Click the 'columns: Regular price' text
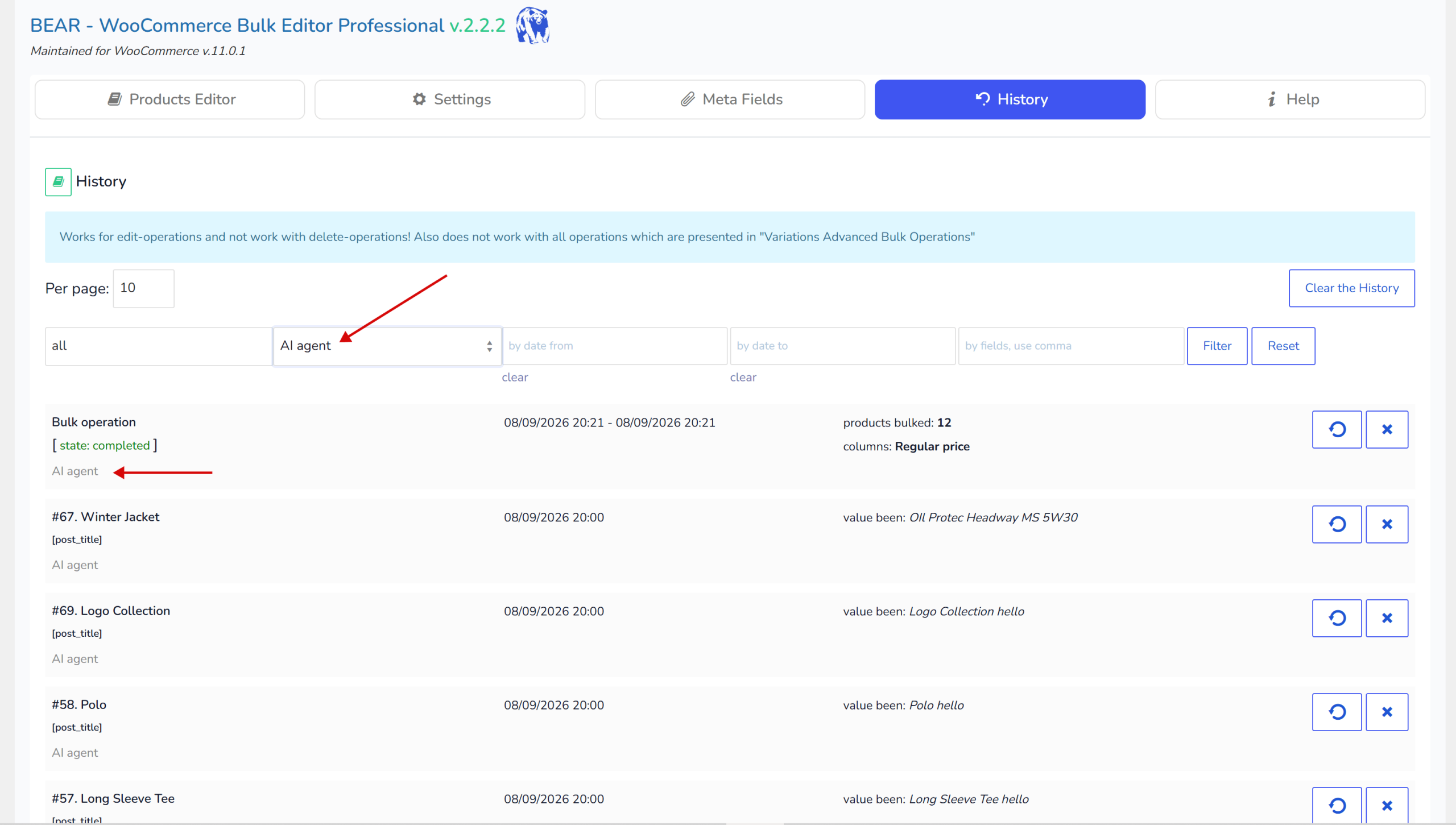 click(x=906, y=446)
